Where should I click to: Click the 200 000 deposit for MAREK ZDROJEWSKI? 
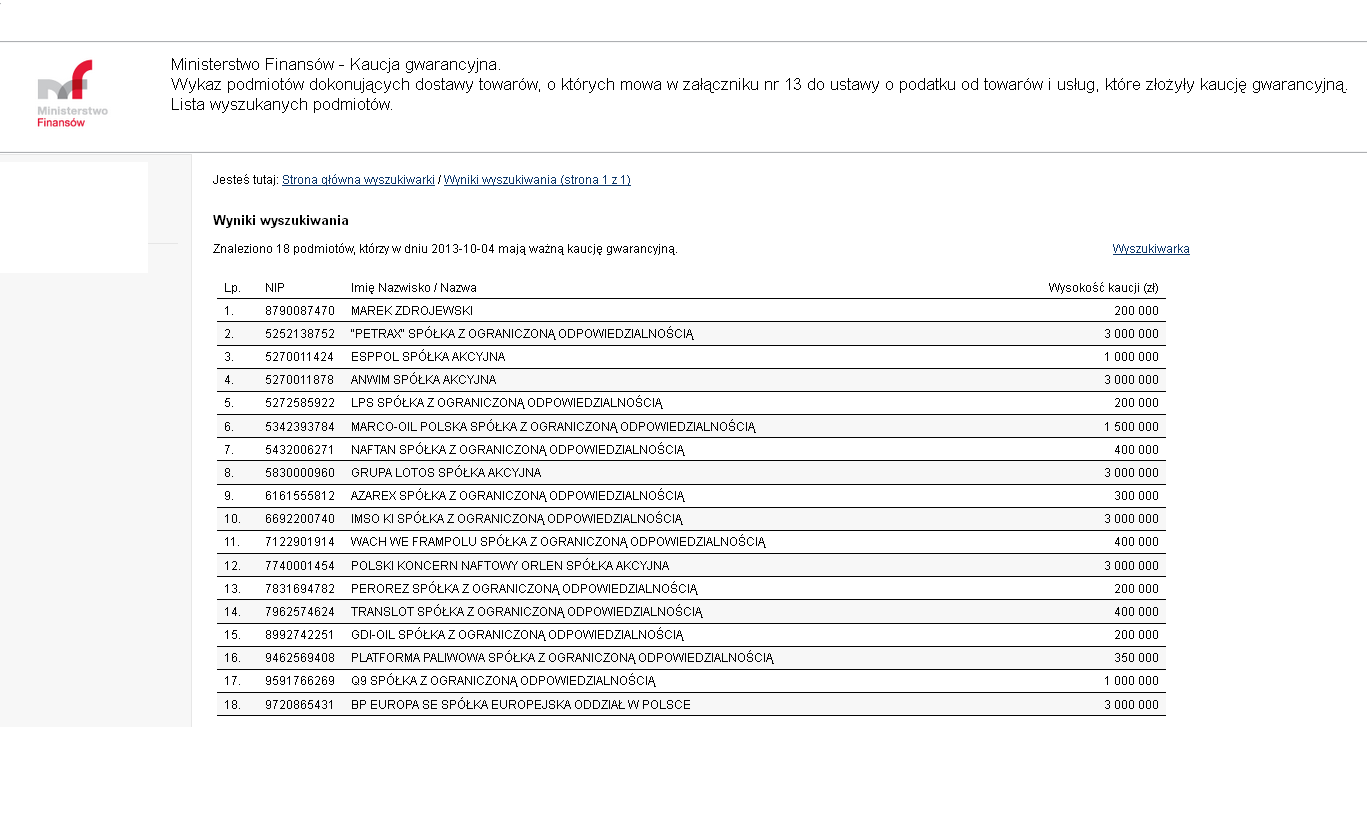(1137, 311)
